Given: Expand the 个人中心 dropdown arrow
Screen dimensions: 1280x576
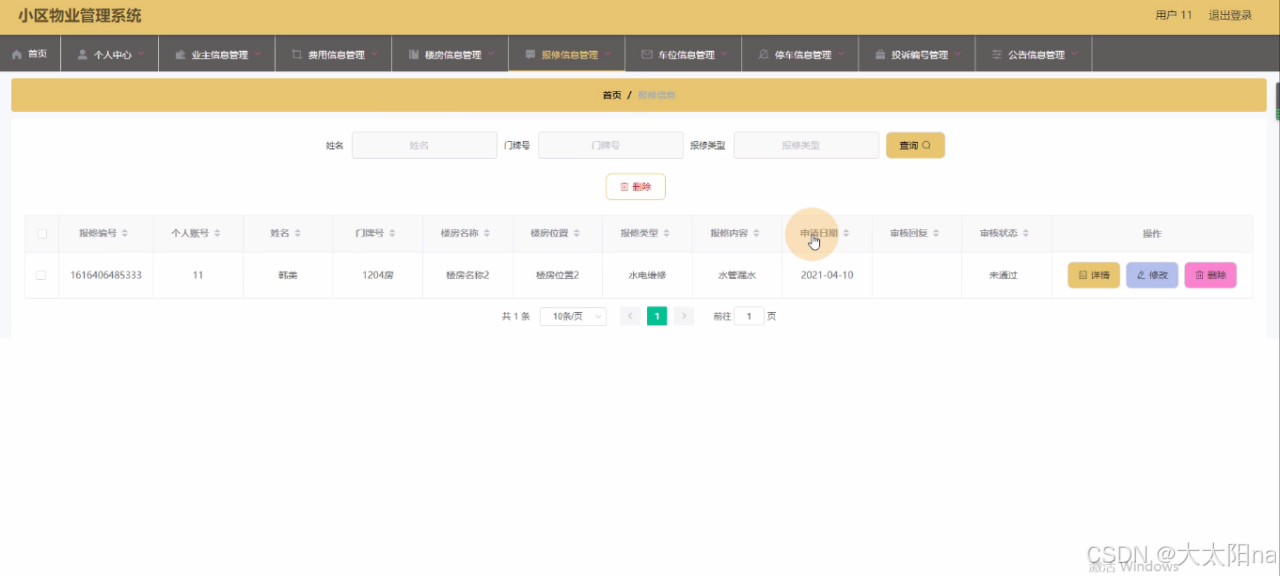Looking at the screenshot, I should pyautogui.click(x=141, y=54).
